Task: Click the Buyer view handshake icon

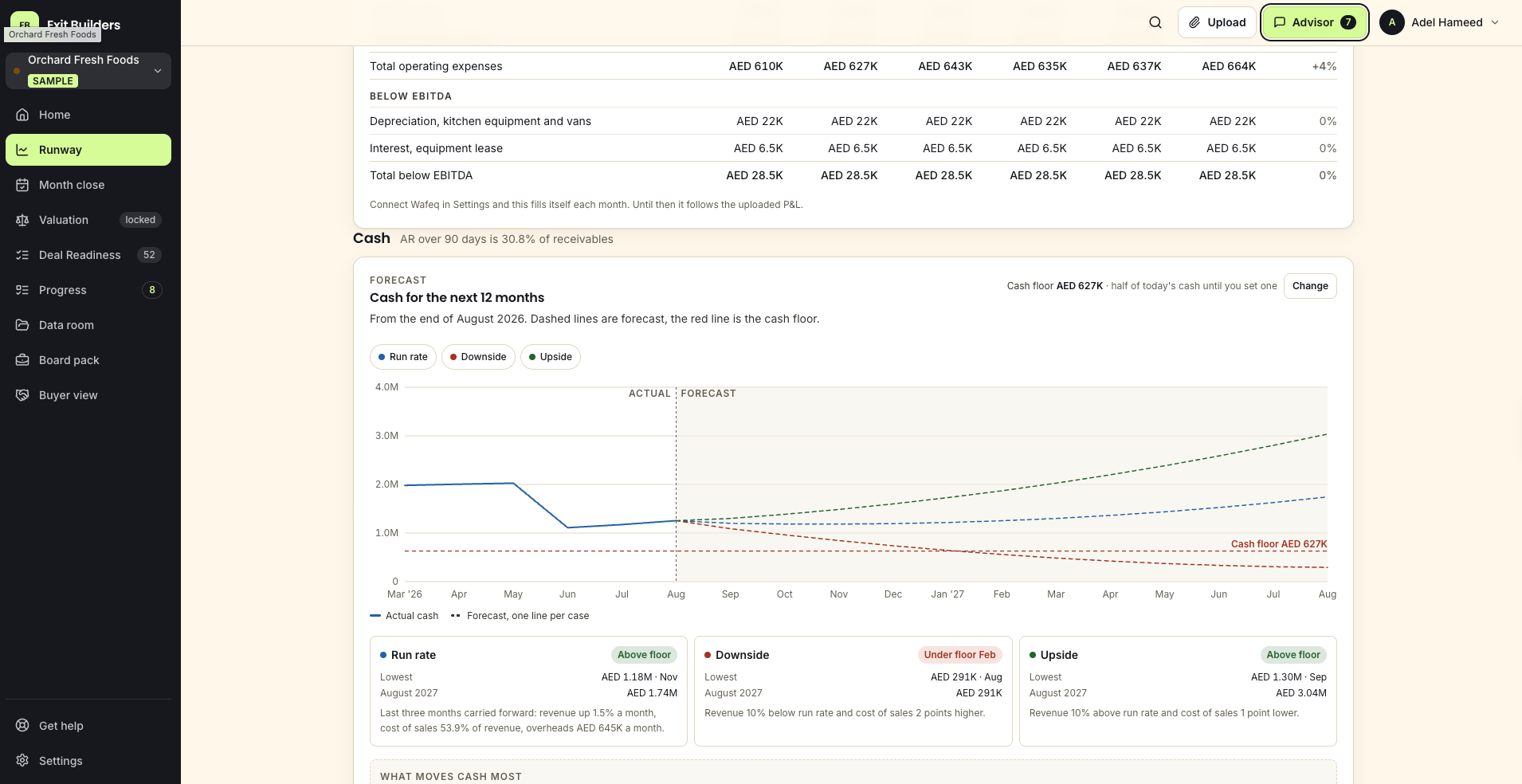Action: pos(22,395)
